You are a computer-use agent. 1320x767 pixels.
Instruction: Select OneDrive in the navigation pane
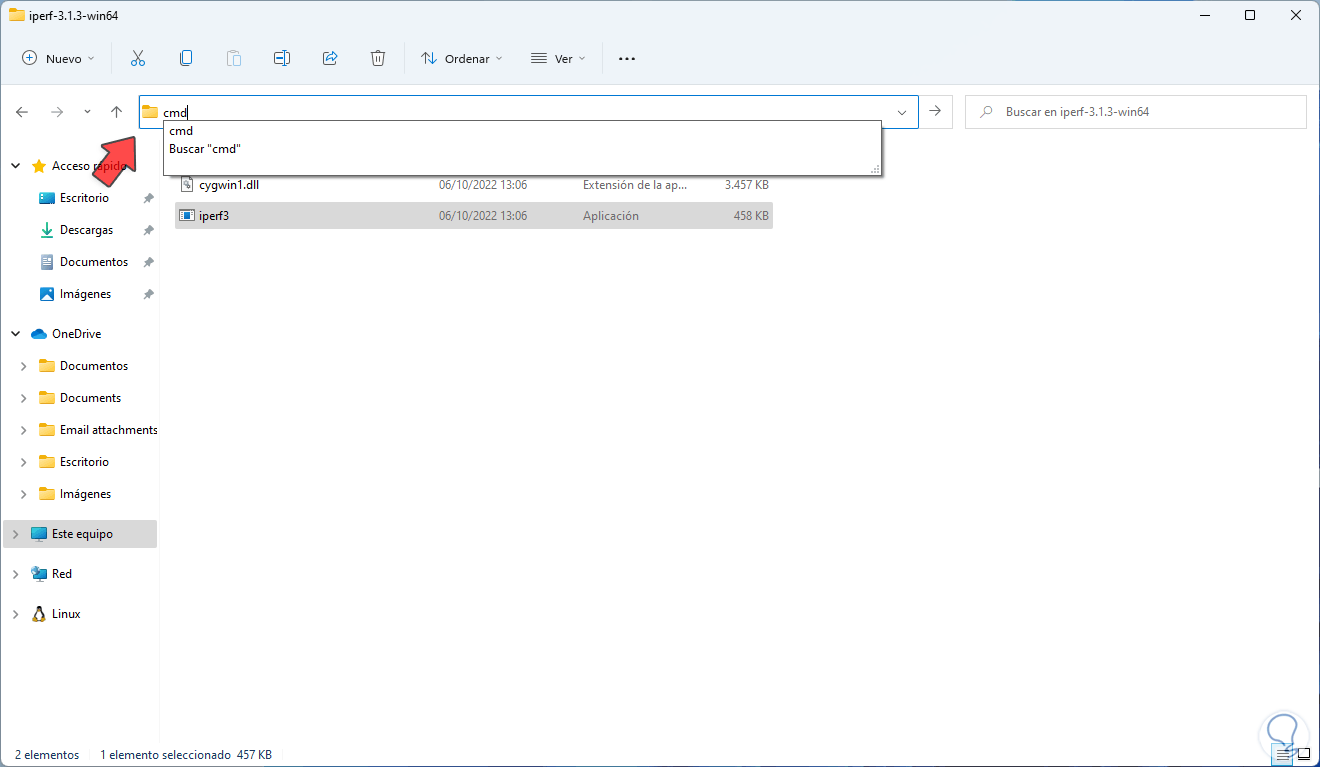coord(76,334)
